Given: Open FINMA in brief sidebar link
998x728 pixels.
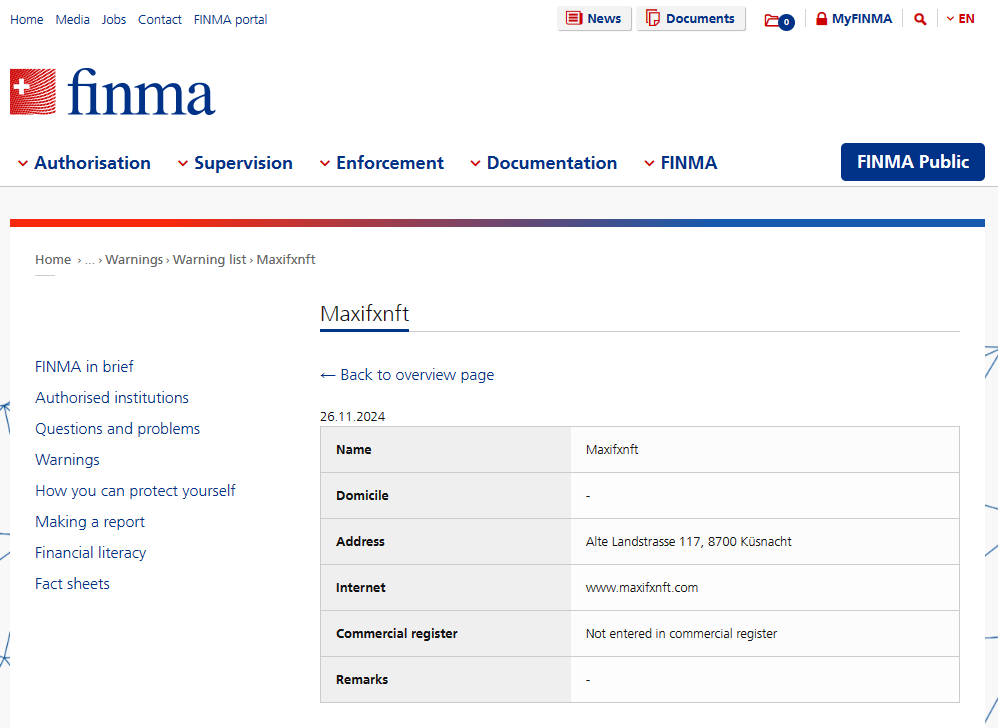Looking at the screenshot, I should click(84, 367).
